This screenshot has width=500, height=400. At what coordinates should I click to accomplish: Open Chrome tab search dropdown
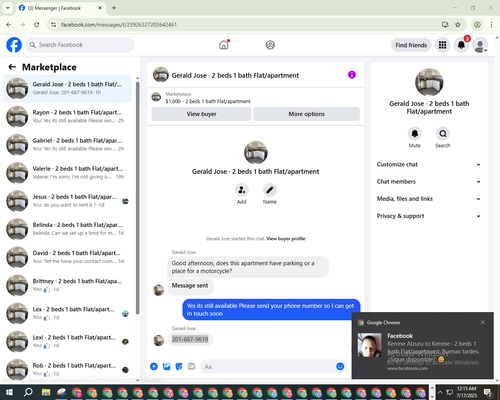pyautogui.click(x=7, y=8)
